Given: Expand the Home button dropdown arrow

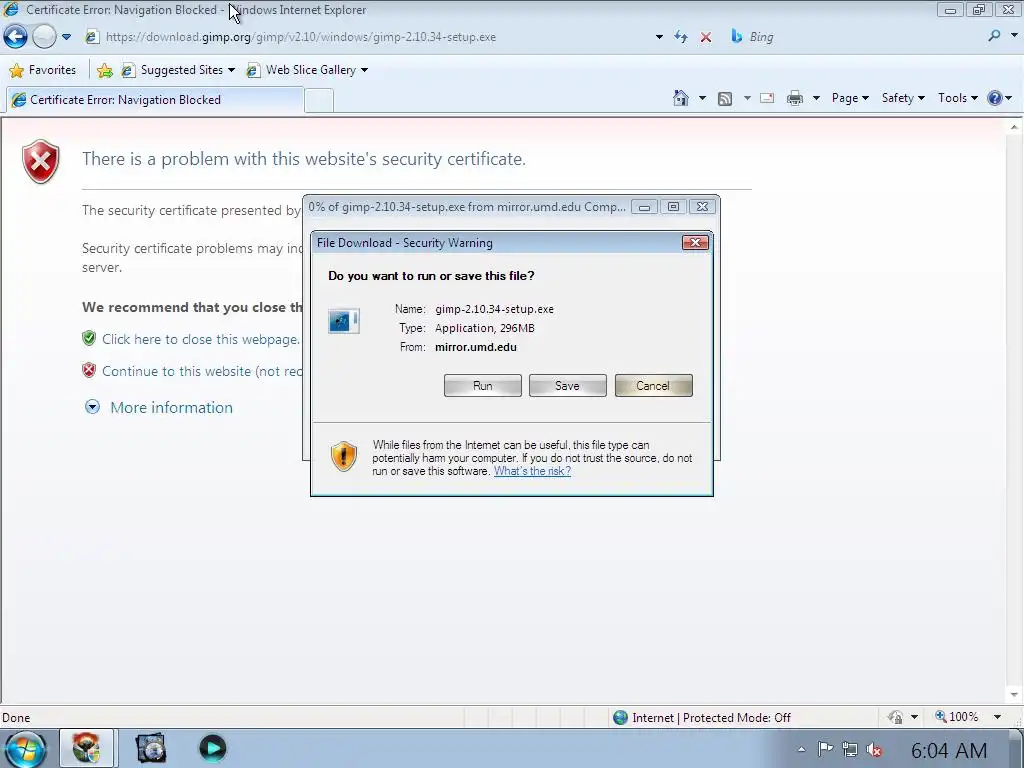Looking at the screenshot, I should 702,99.
